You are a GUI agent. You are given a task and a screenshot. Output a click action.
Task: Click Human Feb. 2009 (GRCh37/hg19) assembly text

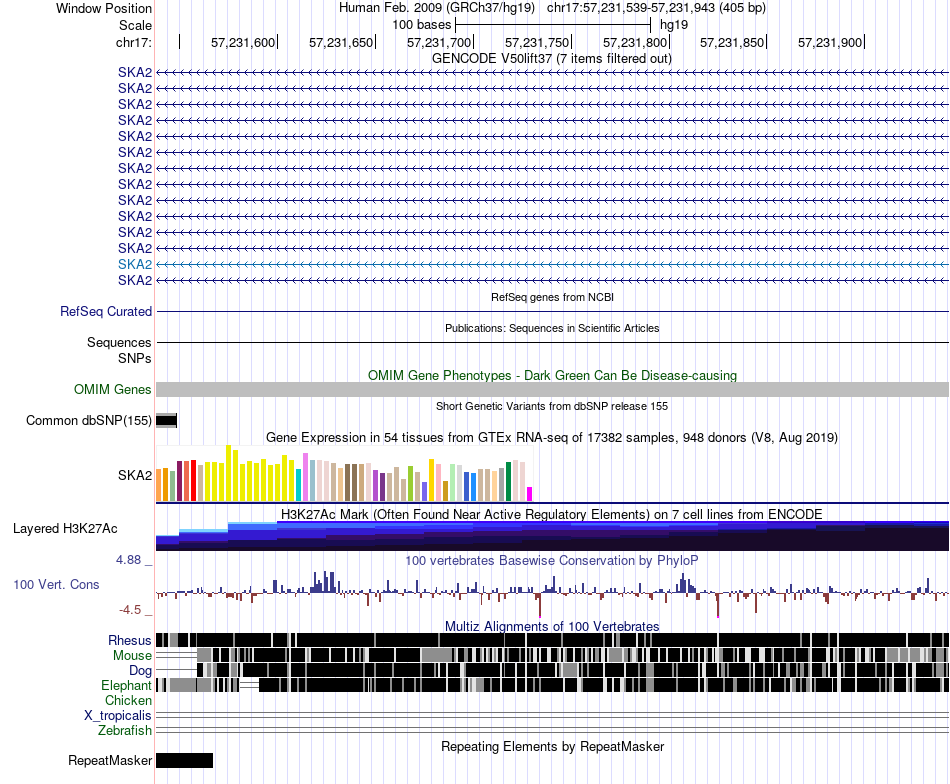coord(437,8)
